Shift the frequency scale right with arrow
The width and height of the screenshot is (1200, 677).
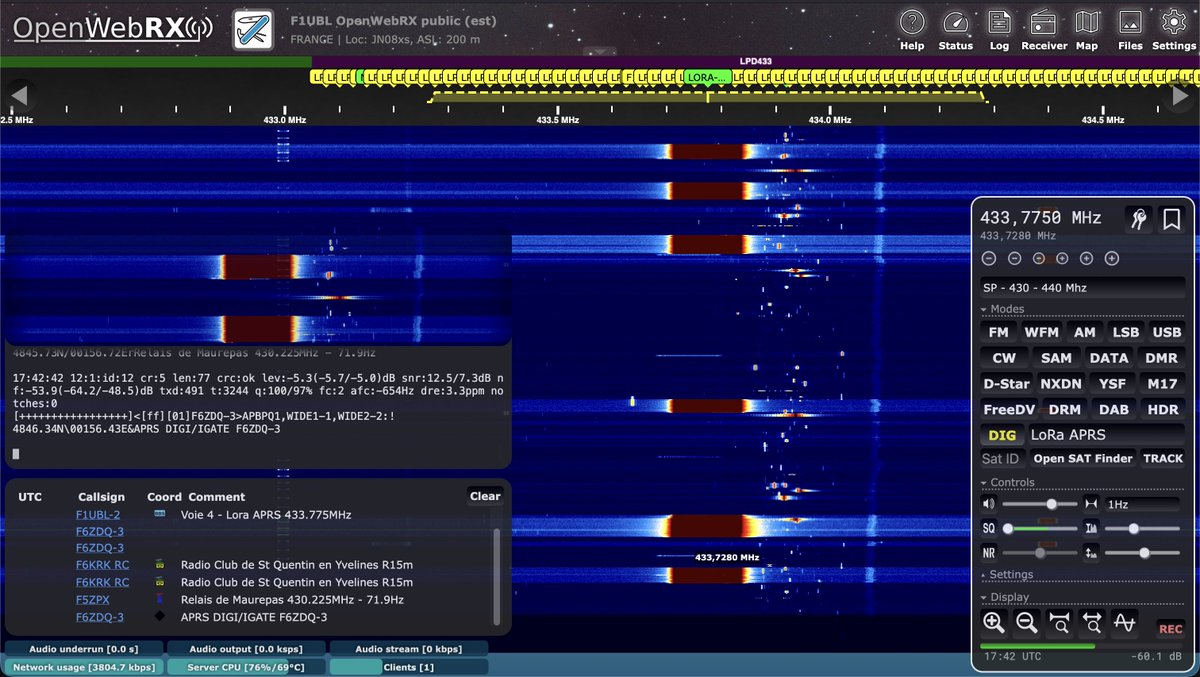pos(1179,96)
